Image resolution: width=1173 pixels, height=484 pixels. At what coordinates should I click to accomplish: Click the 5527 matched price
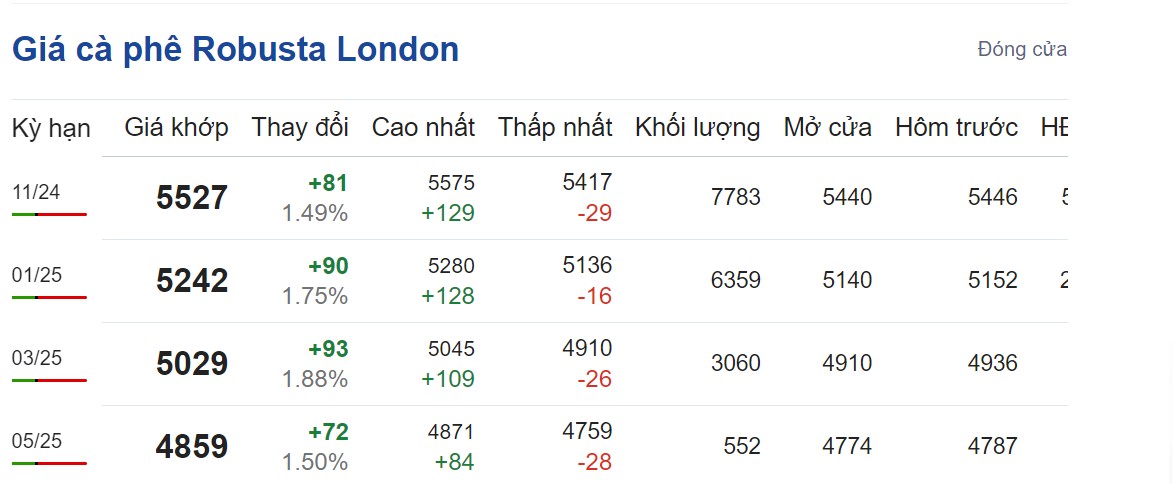pos(192,198)
